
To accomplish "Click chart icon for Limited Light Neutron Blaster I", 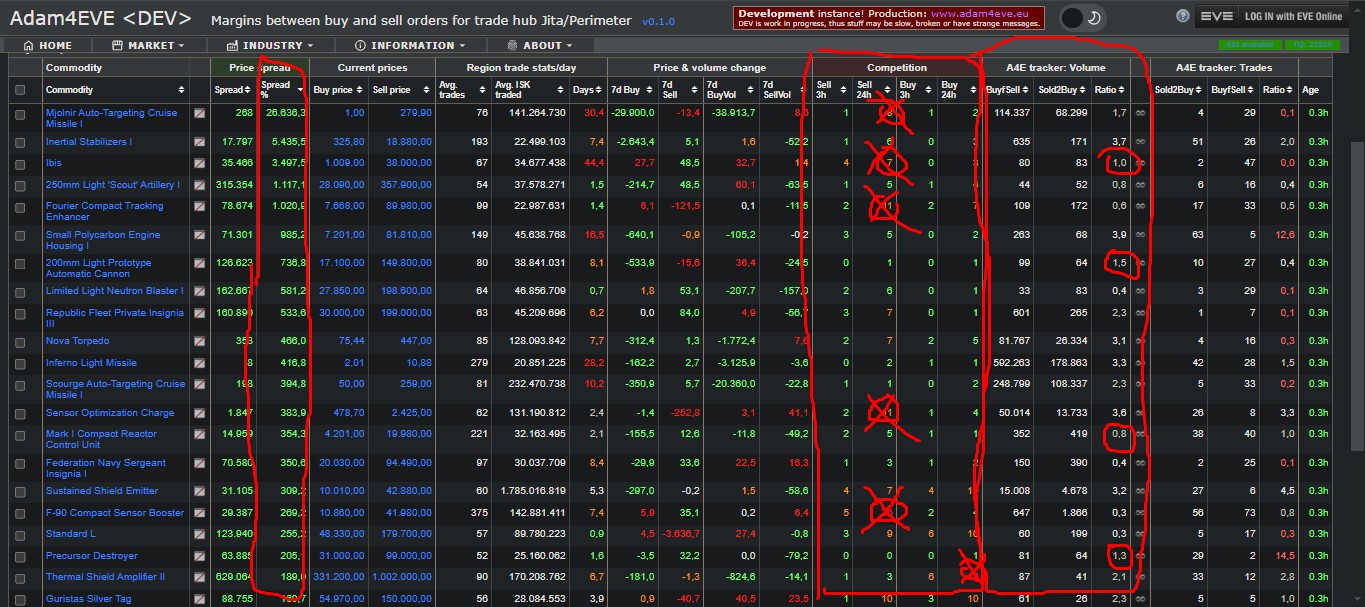I will (x=199, y=291).
